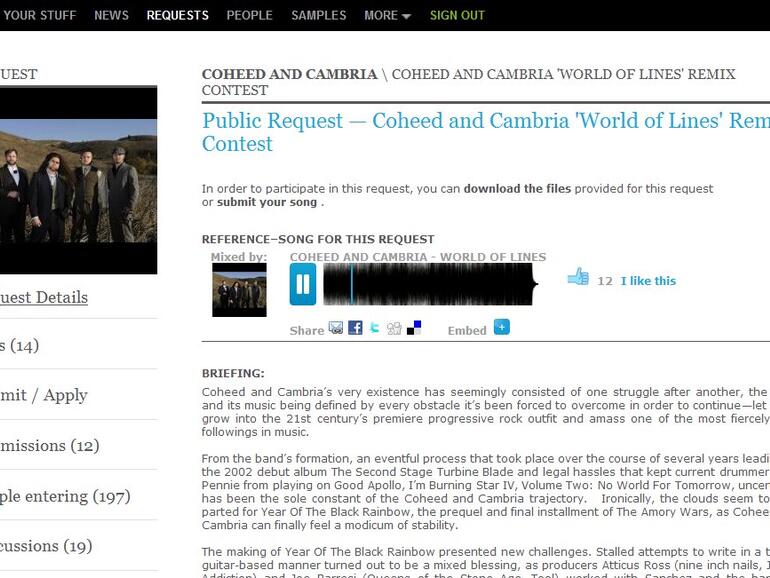The image size is (770, 578).
Task: Click the Embed label
Action: tap(467, 330)
